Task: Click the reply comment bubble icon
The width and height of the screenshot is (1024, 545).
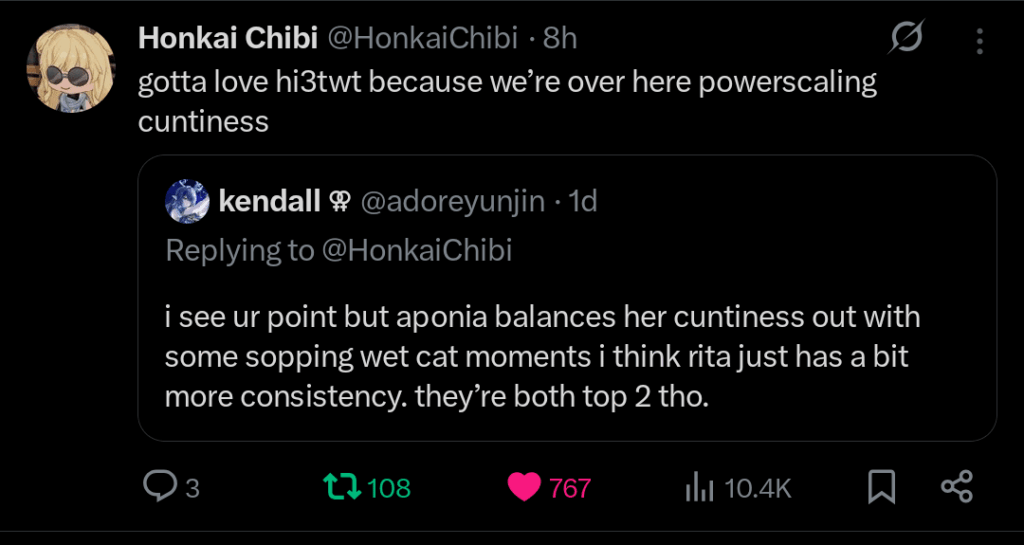Action: tap(160, 487)
